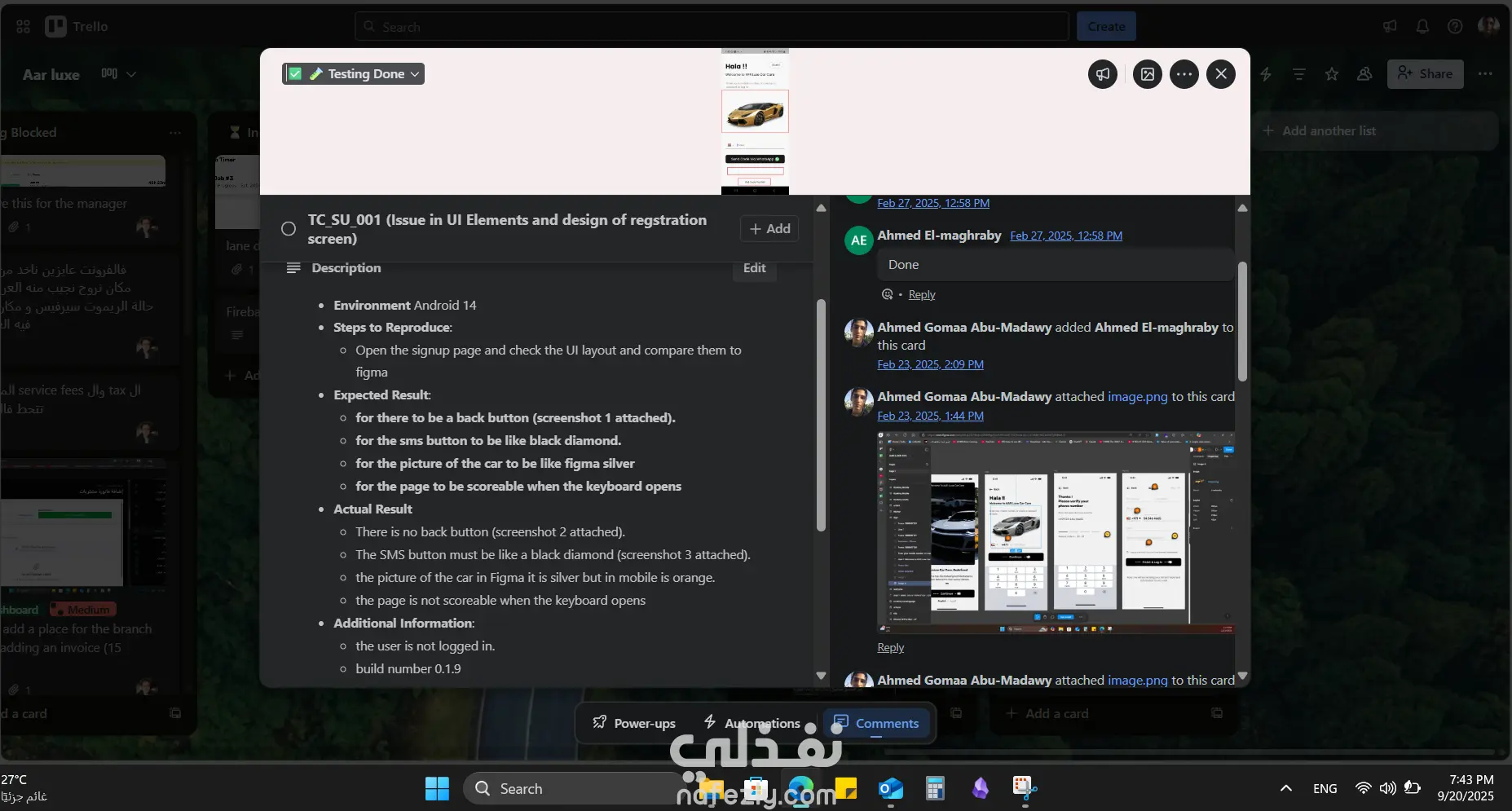
Task: Click Reply under the Figma screenshot attachment
Action: pos(890,647)
